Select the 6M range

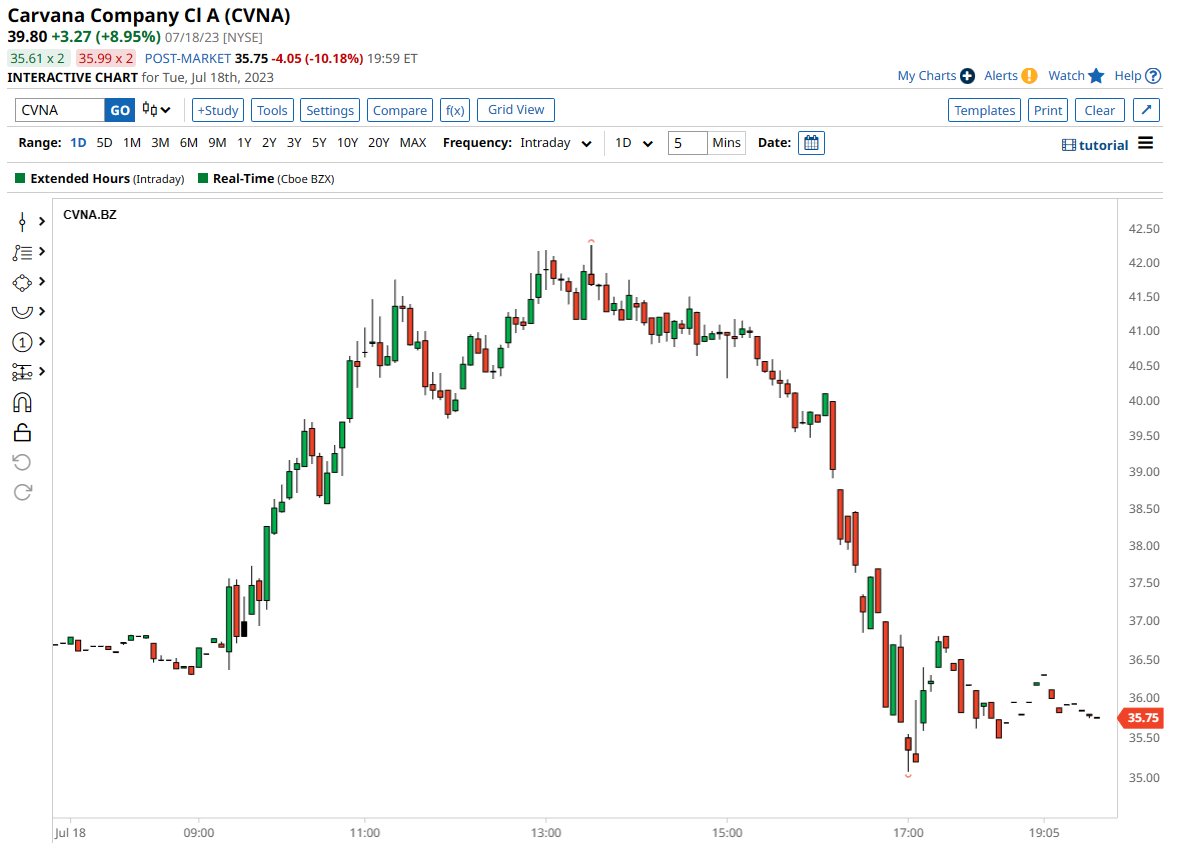[189, 143]
